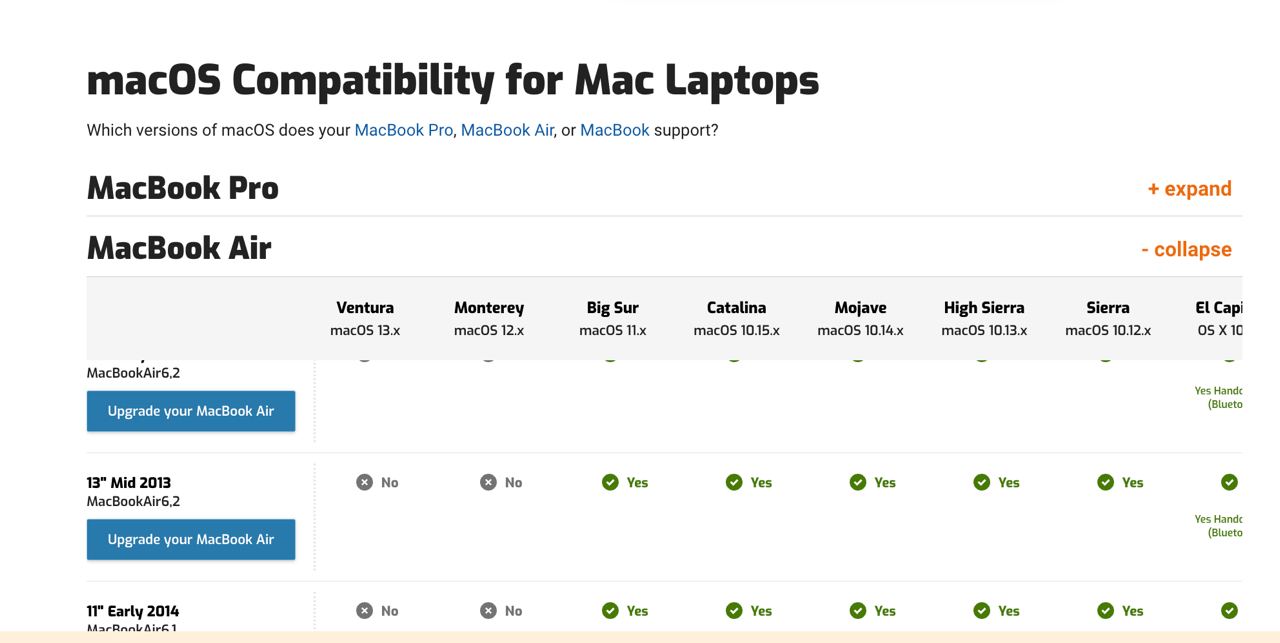This screenshot has height=643, width=1280.
Task: Select the Ventura macOS 13.x column header
Action: (365, 318)
